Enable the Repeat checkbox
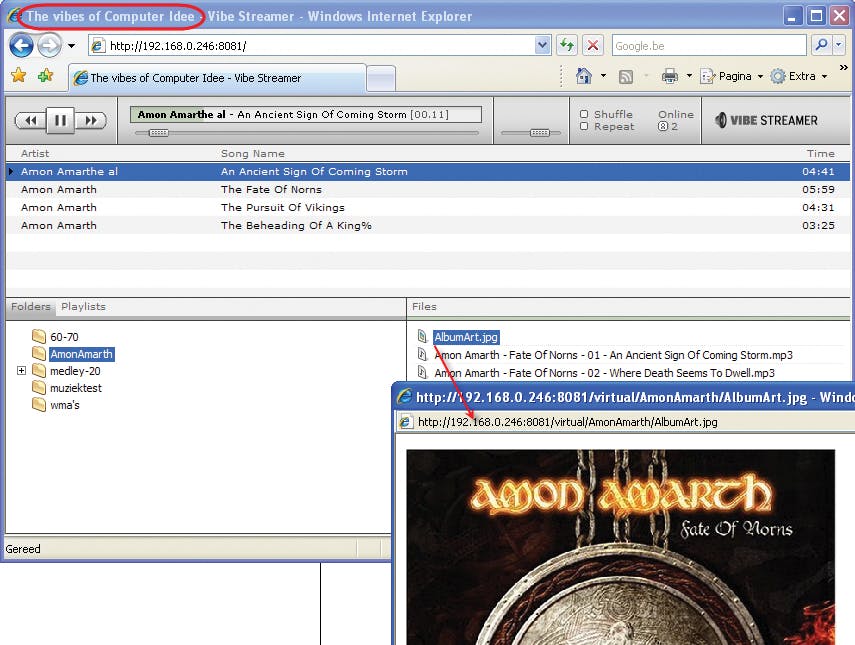 [x=584, y=126]
